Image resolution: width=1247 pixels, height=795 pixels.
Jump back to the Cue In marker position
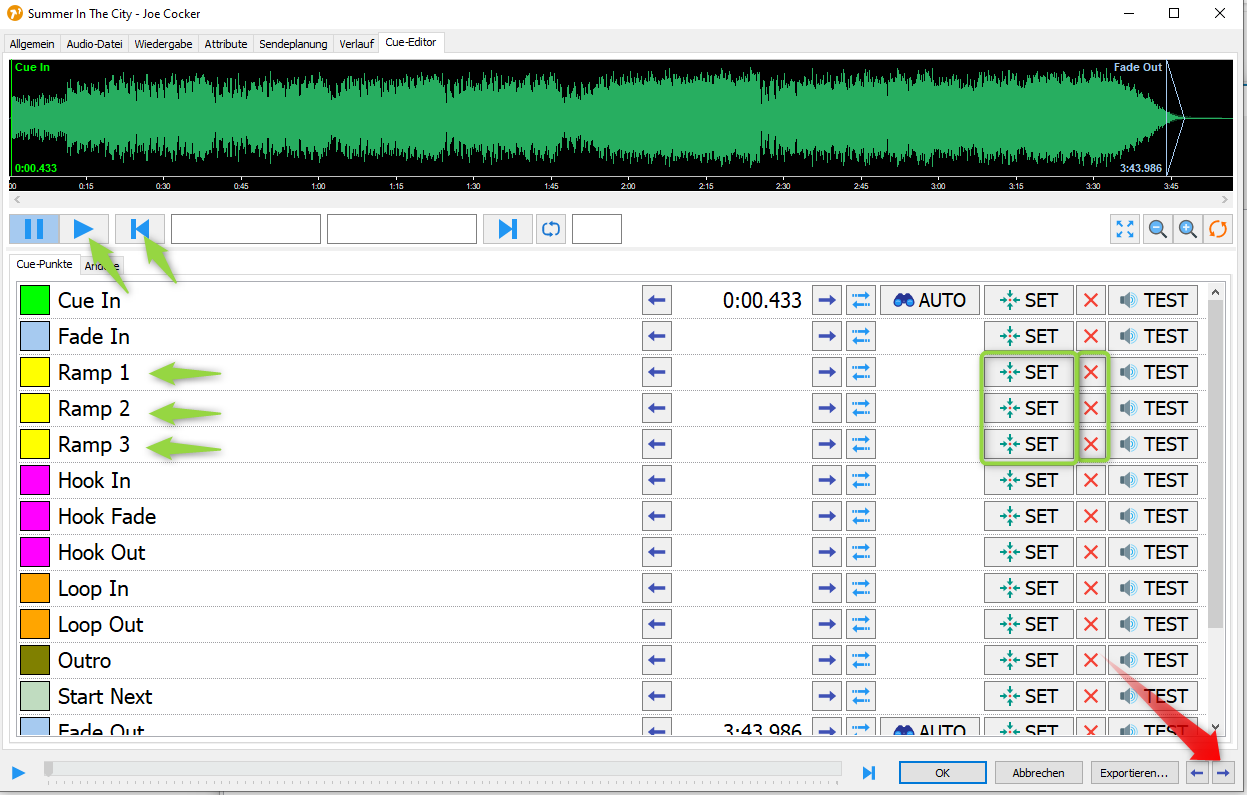(140, 228)
